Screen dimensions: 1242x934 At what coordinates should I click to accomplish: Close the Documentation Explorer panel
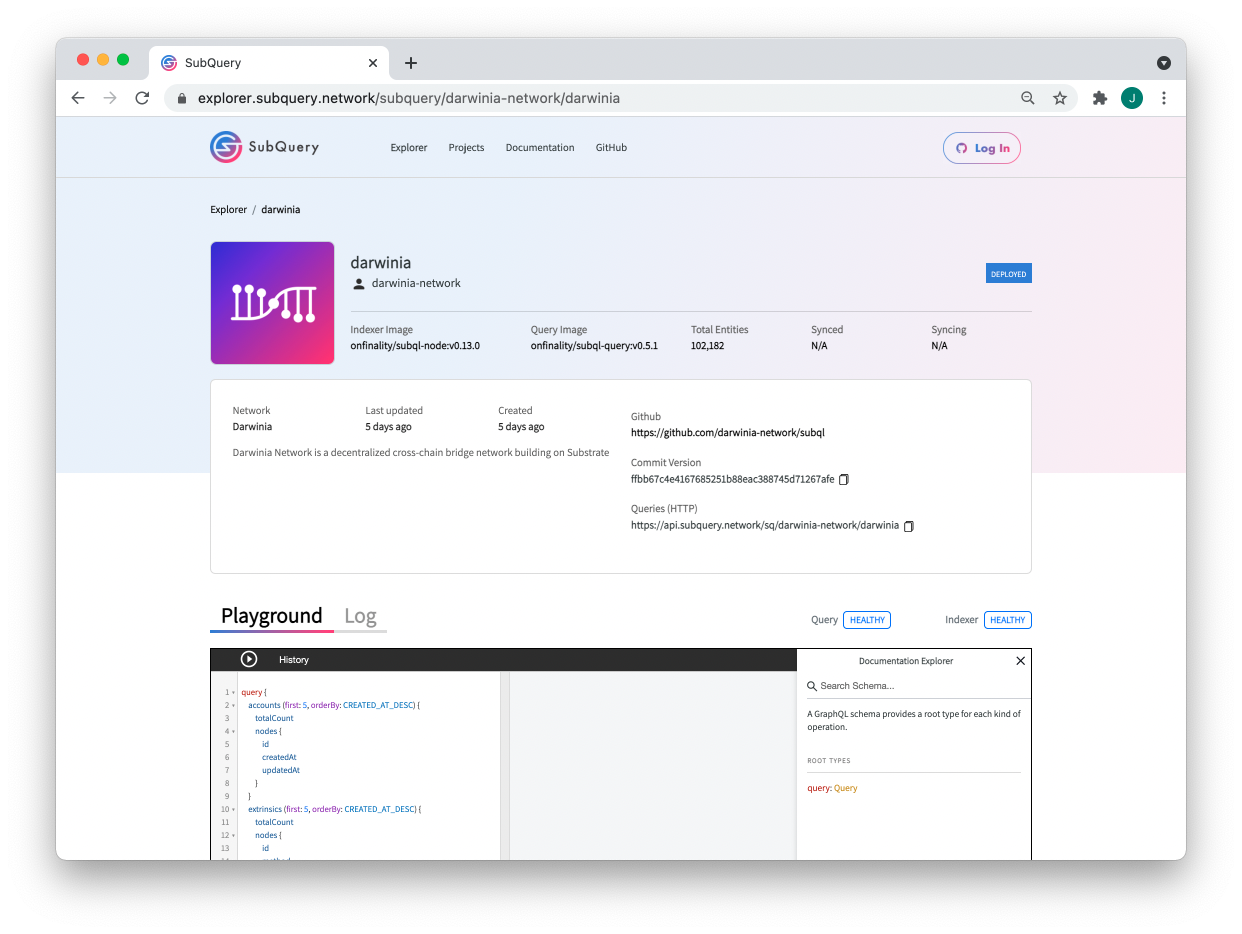[x=1020, y=661]
